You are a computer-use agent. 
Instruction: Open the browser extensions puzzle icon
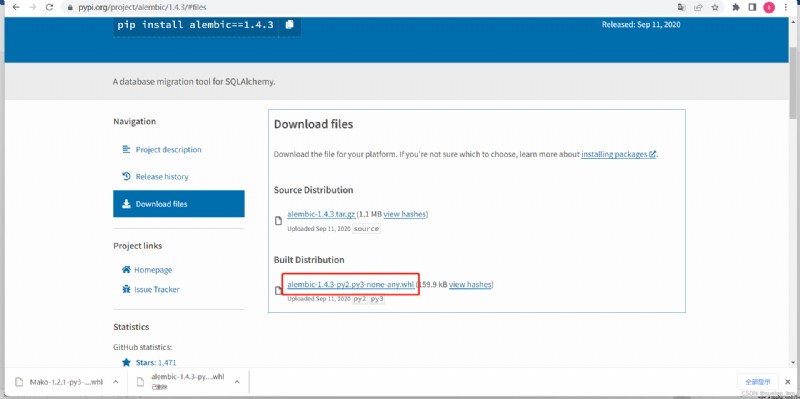pyautogui.click(x=736, y=8)
